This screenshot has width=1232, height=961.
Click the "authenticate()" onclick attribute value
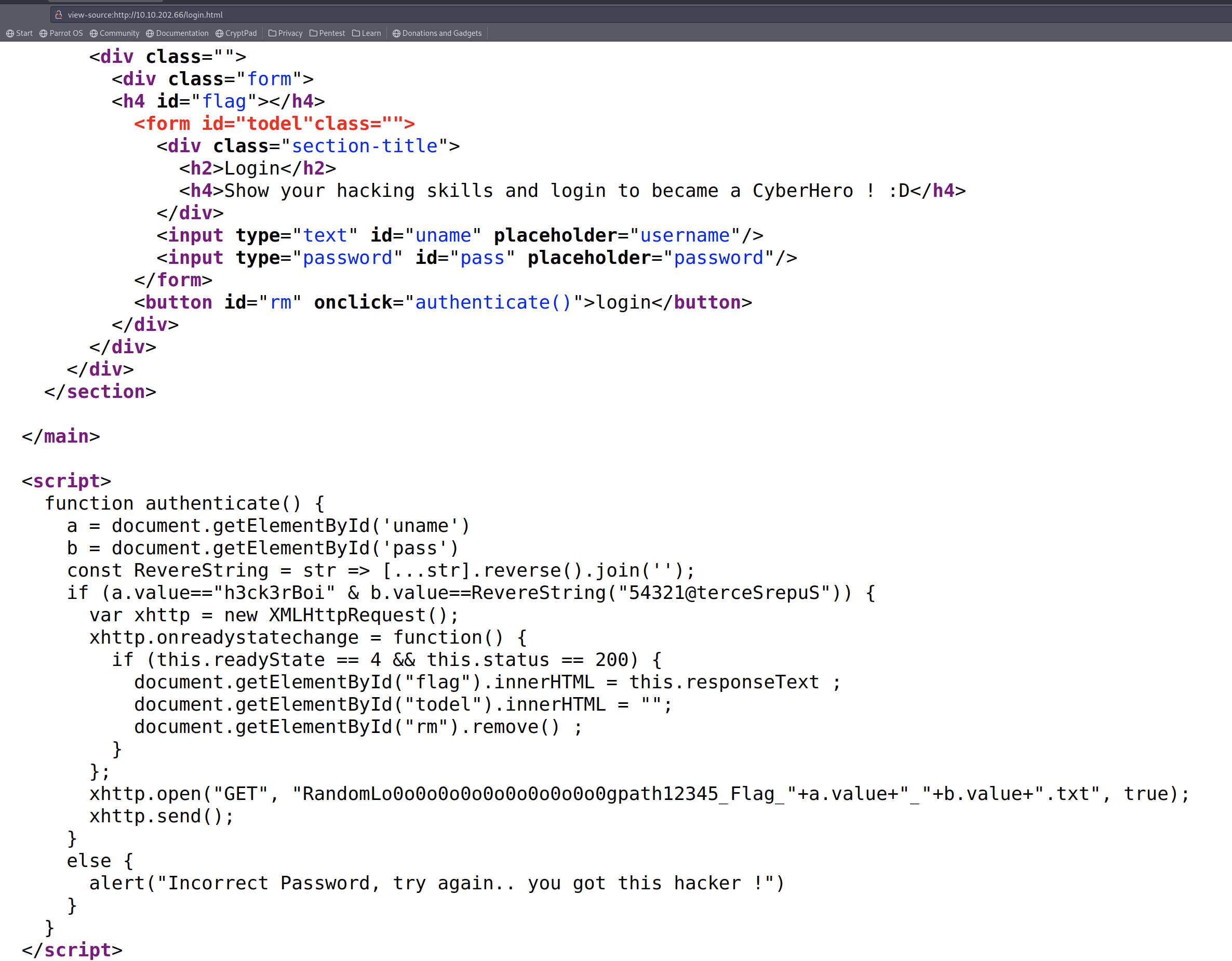tap(493, 302)
